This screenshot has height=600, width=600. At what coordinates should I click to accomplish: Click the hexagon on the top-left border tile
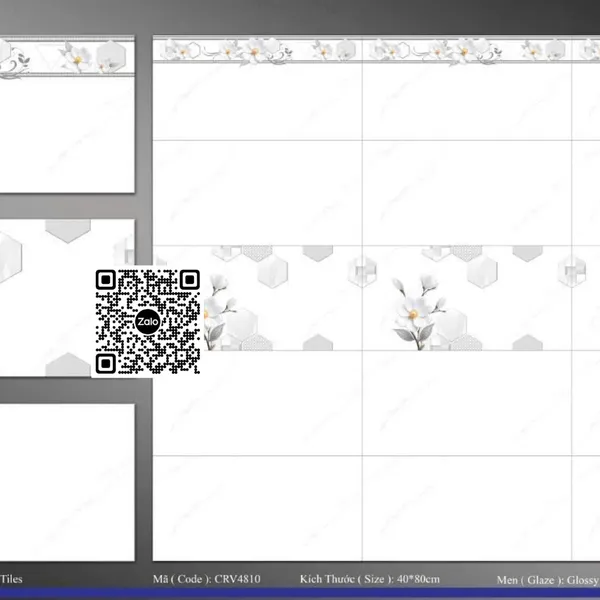point(110,55)
